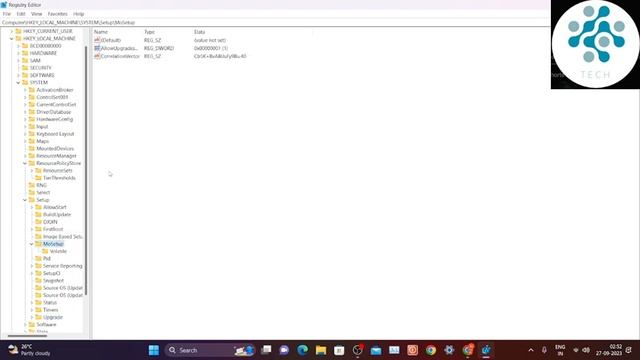640x360 pixels.
Task: Expand the Upgrade tree node
Action: 32,317
